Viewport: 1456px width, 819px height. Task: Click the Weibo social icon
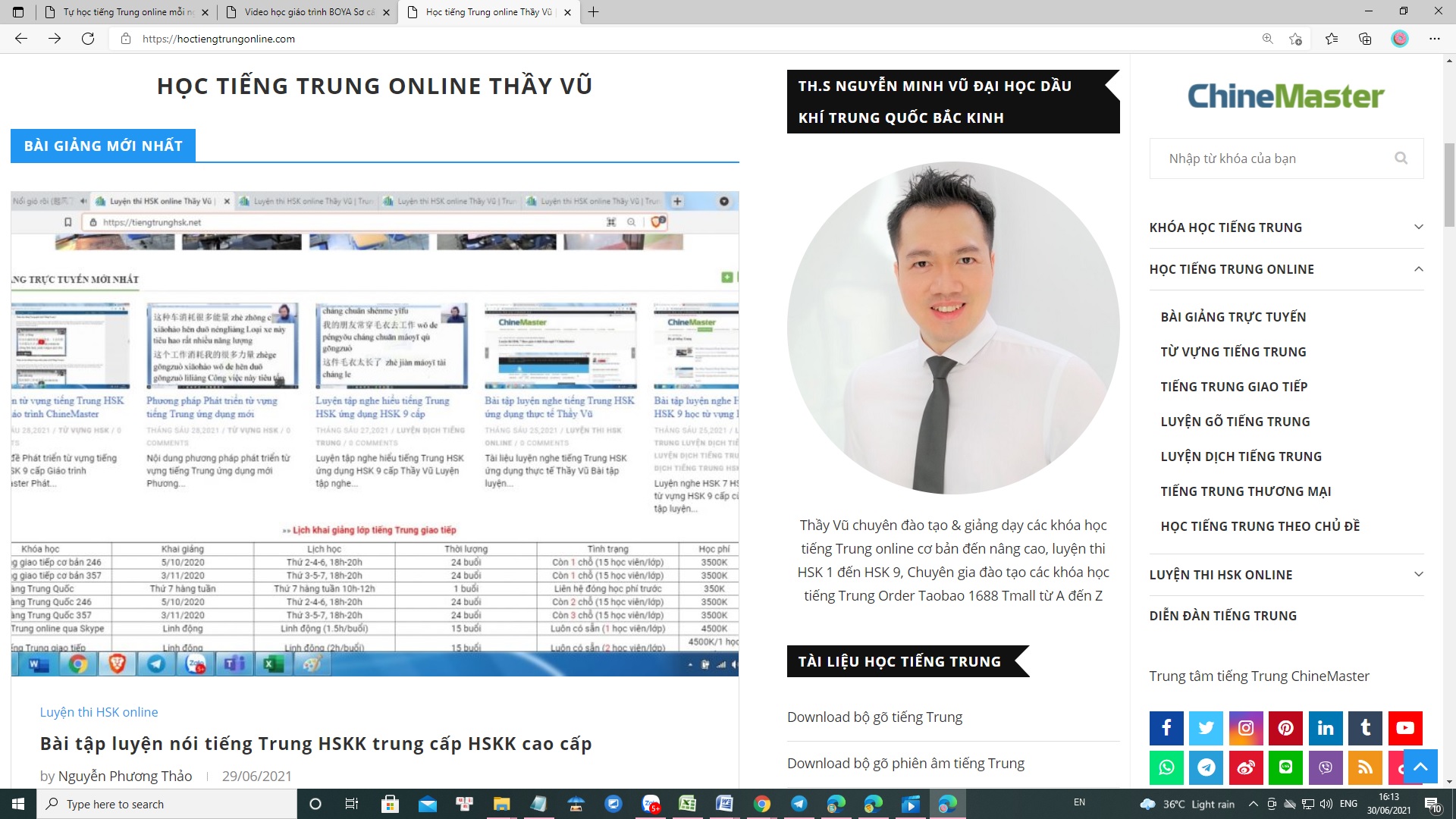[x=1246, y=767]
